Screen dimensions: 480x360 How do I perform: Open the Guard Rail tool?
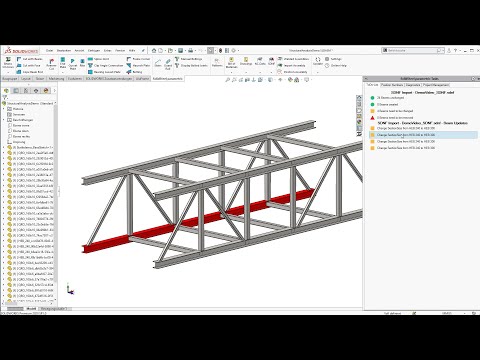coord(168,64)
